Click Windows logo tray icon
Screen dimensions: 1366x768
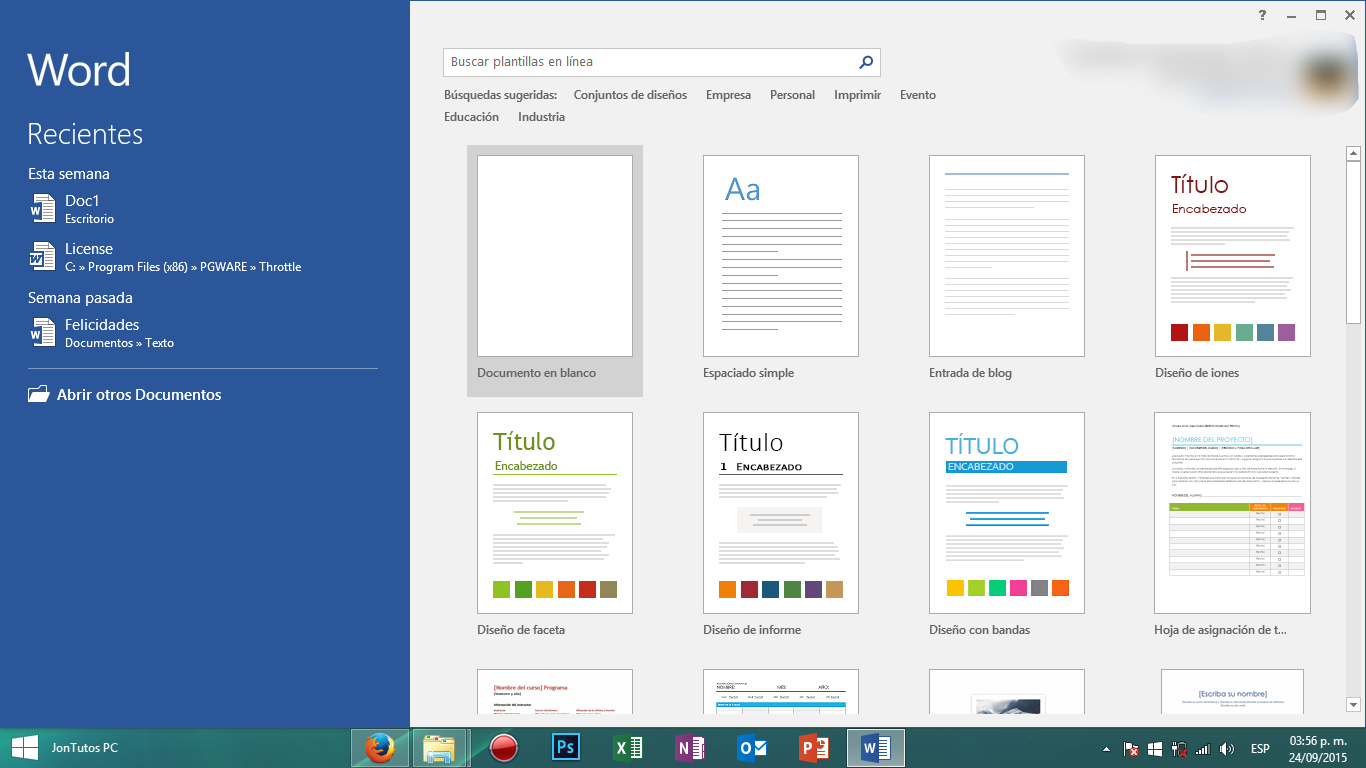coord(1155,748)
